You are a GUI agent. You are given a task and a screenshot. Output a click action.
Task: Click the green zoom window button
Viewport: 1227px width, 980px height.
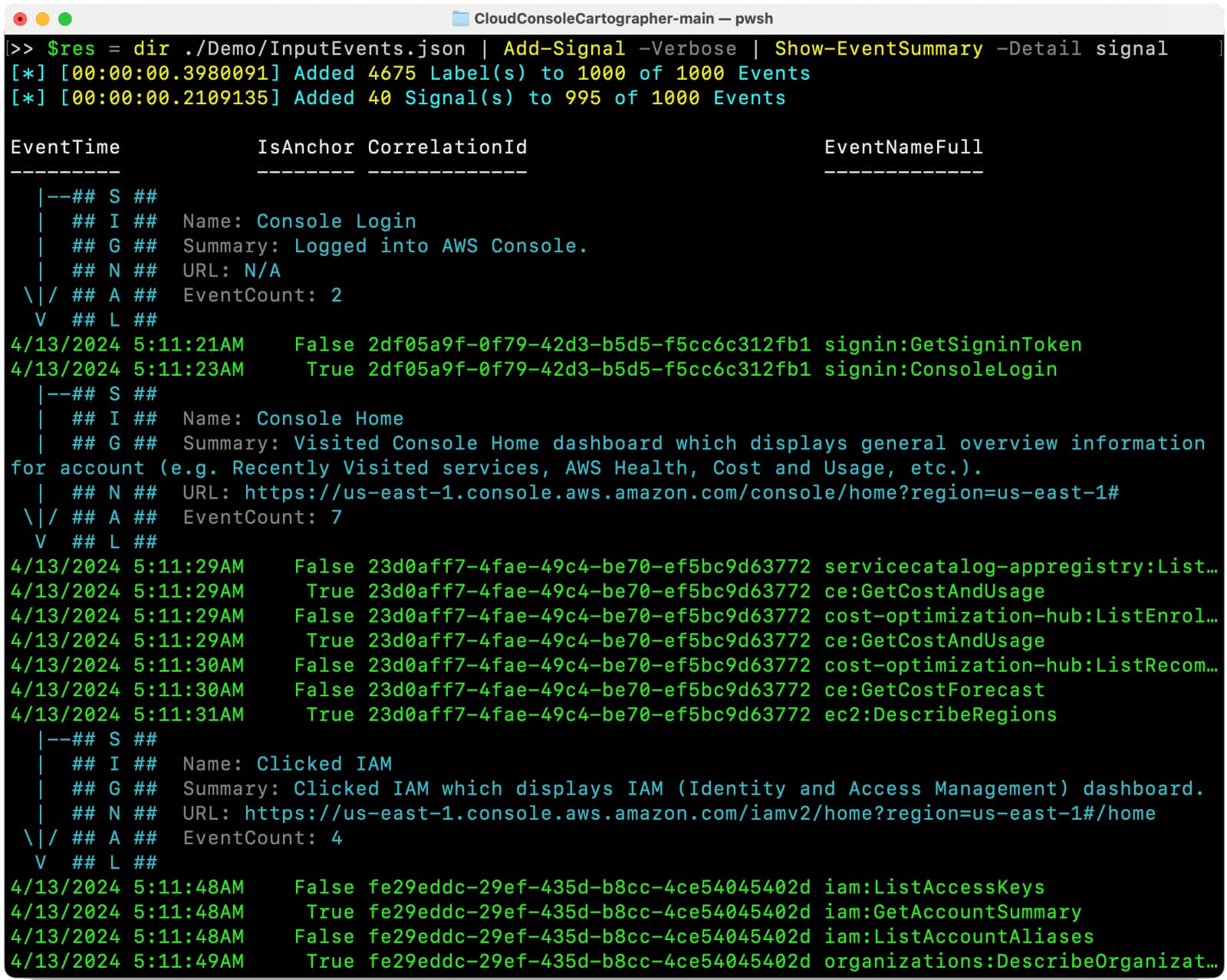65,18
